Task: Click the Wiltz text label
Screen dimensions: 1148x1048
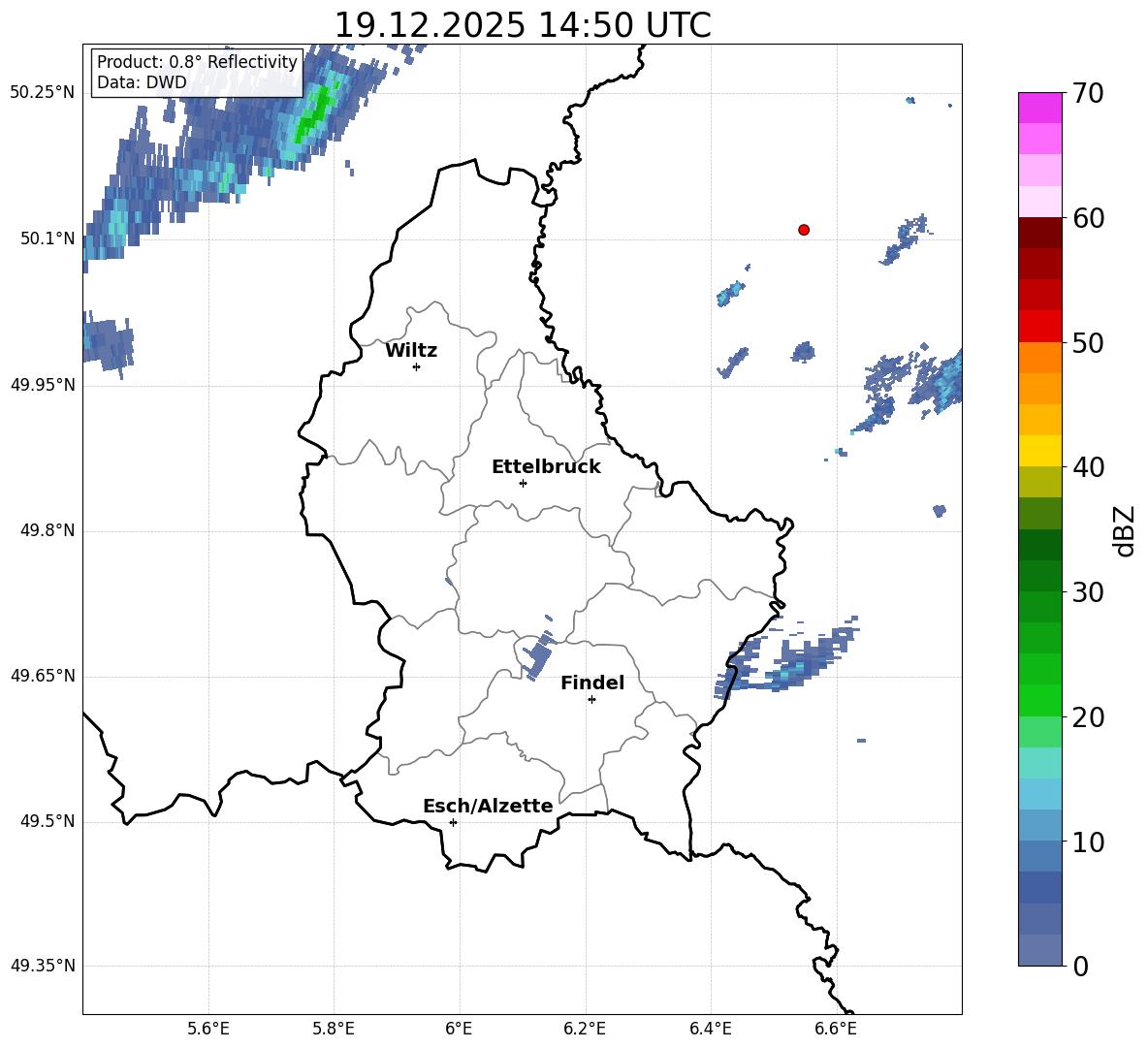Action: 411,350
